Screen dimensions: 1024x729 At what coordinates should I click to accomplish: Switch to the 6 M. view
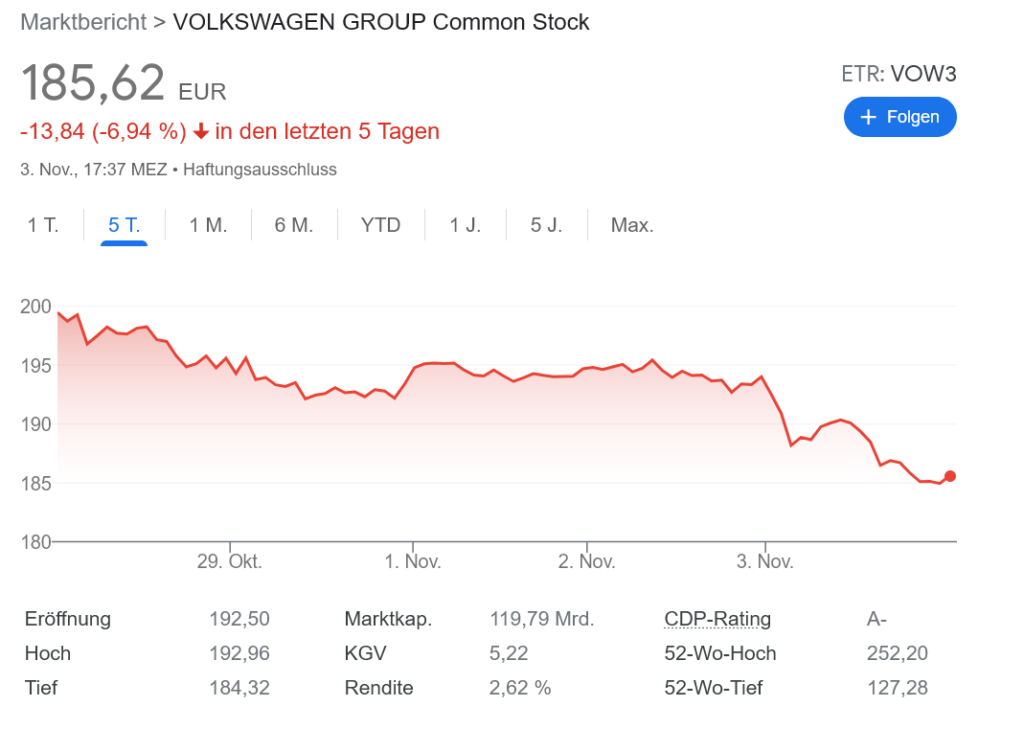tap(293, 225)
